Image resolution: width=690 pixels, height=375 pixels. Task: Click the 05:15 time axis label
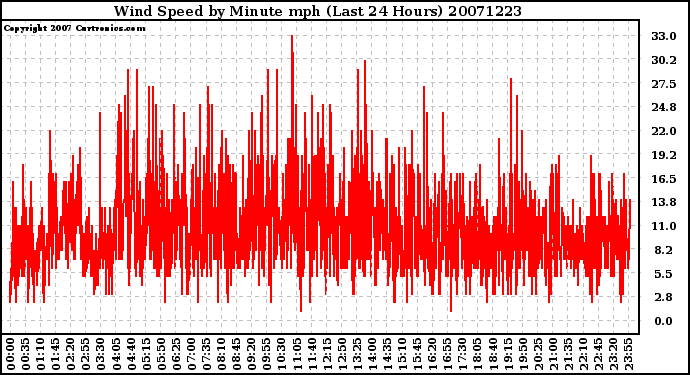tap(146, 354)
